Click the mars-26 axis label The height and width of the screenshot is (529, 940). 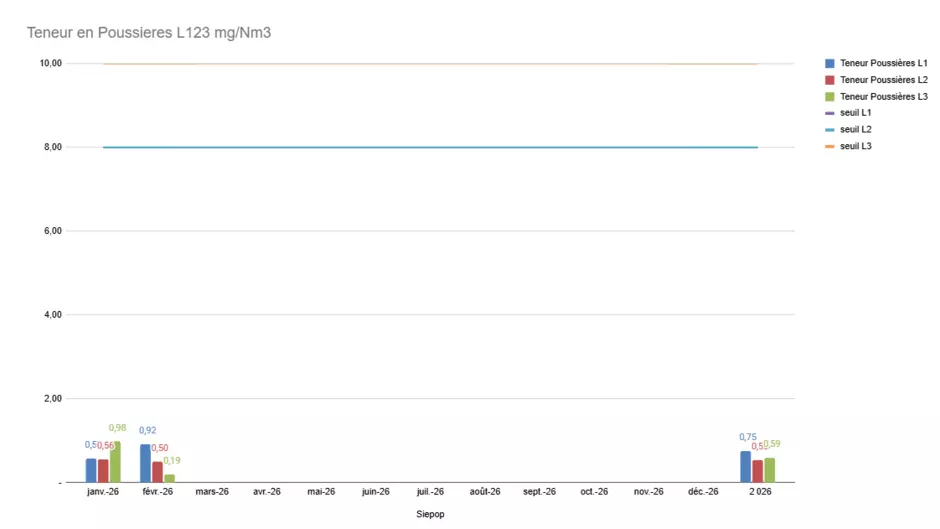[212, 492]
